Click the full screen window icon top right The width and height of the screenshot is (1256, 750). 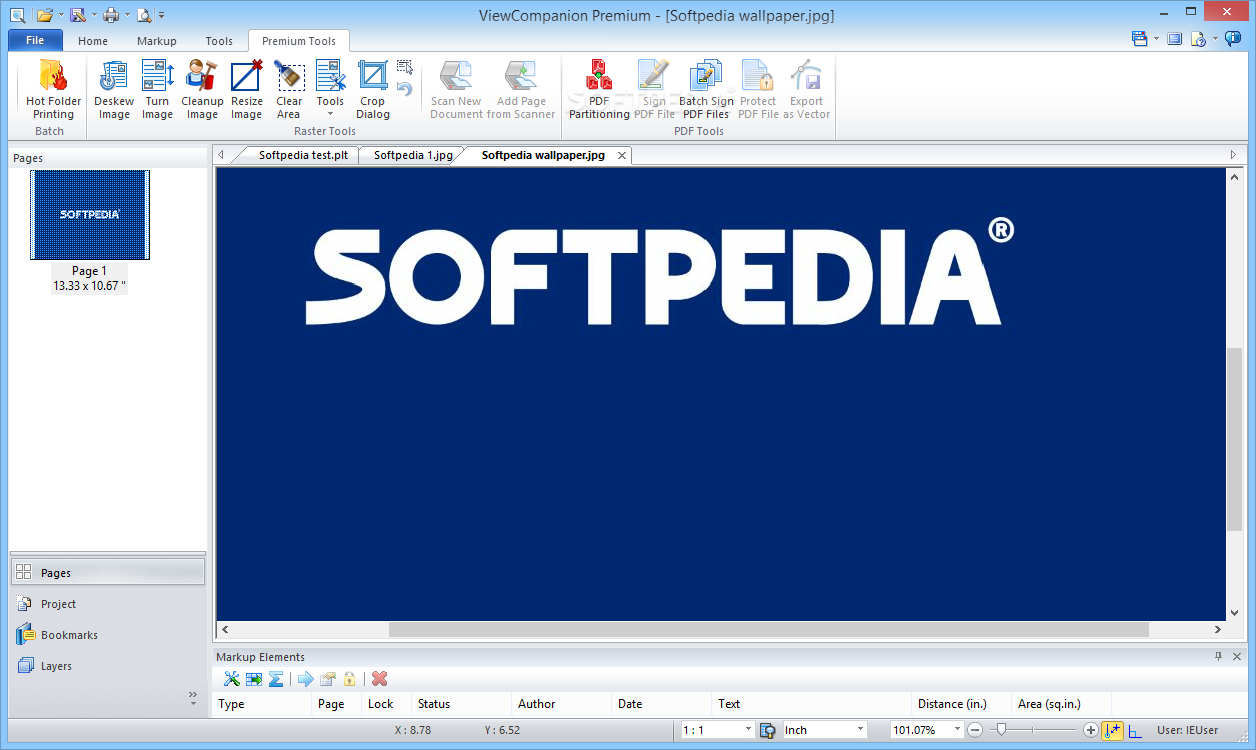click(x=1174, y=39)
